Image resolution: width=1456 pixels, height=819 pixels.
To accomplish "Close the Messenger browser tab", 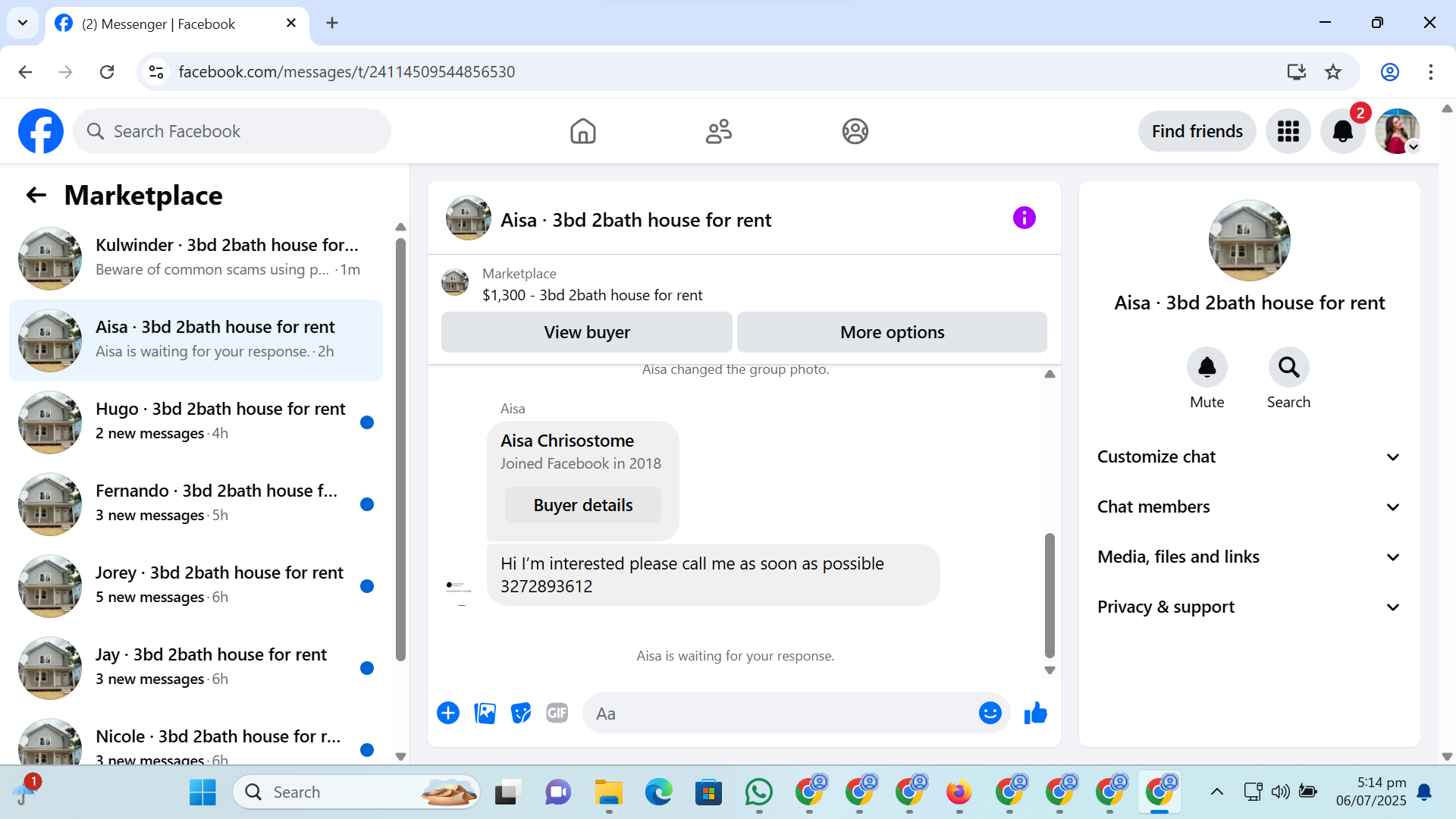I will (x=291, y=24).
